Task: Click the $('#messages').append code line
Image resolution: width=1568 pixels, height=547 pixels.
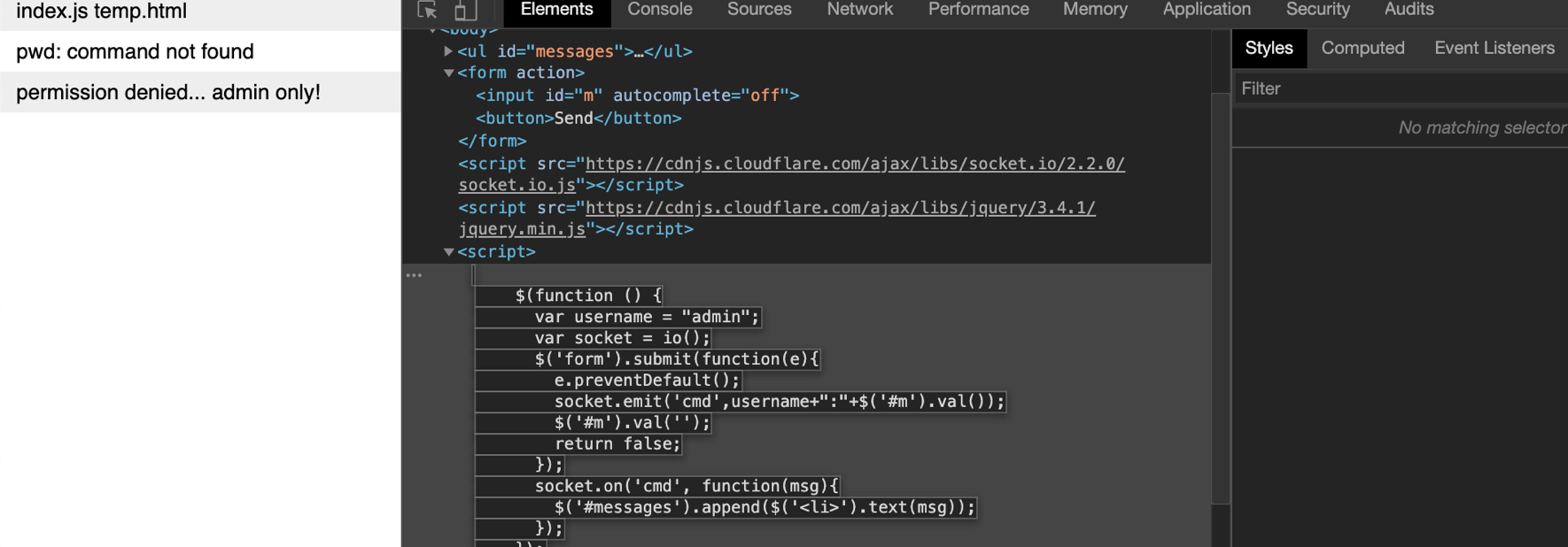Action: coord(765,508)
